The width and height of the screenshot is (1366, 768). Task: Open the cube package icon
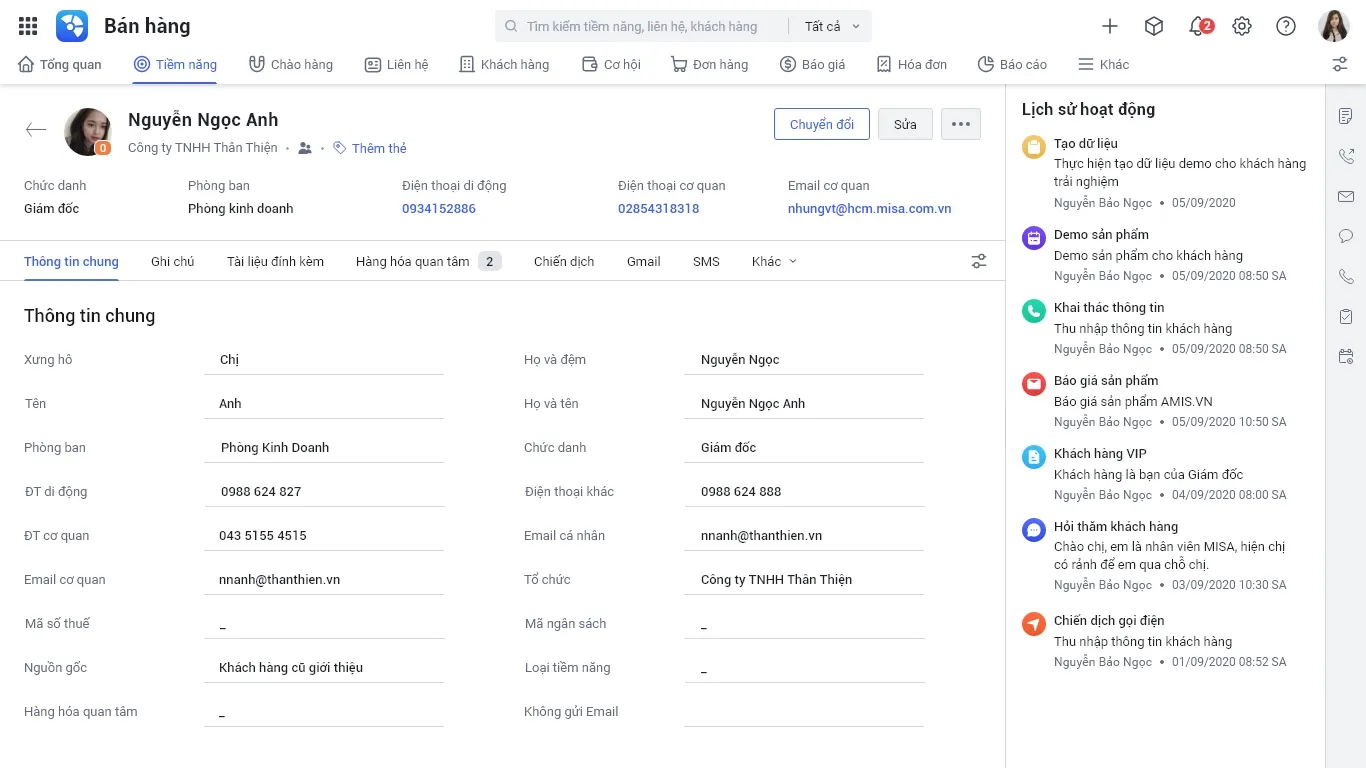point(1154,26)
